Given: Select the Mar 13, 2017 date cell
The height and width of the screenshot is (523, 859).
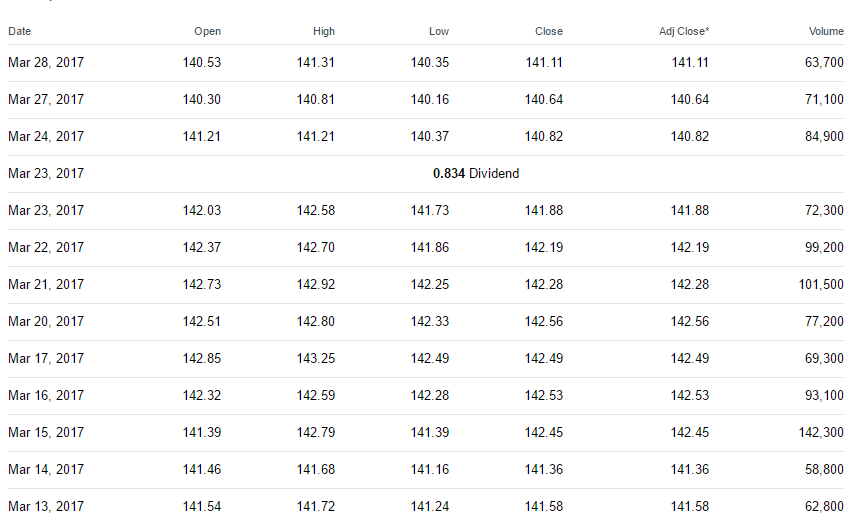Looking at the screenshot, I should pyautogui.click(x=46, y=507).
